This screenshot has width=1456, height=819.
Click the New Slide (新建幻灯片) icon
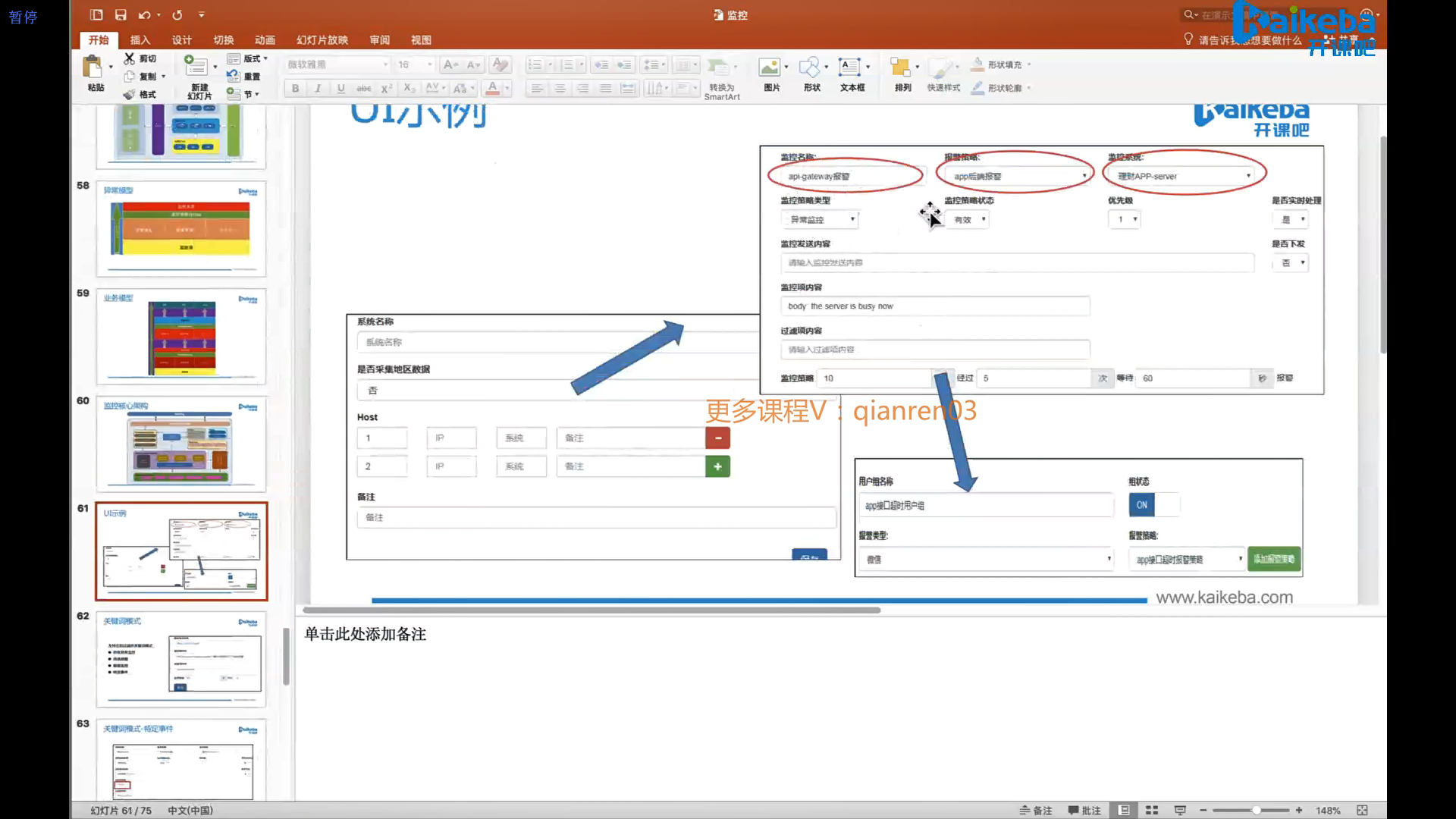pos(196,67)
